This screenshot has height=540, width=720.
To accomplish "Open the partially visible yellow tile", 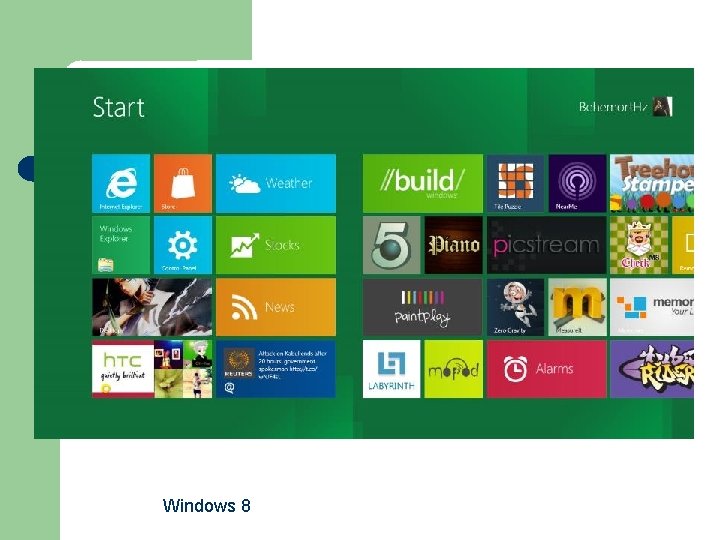I will pyautogui.click(x=683, y=245).
